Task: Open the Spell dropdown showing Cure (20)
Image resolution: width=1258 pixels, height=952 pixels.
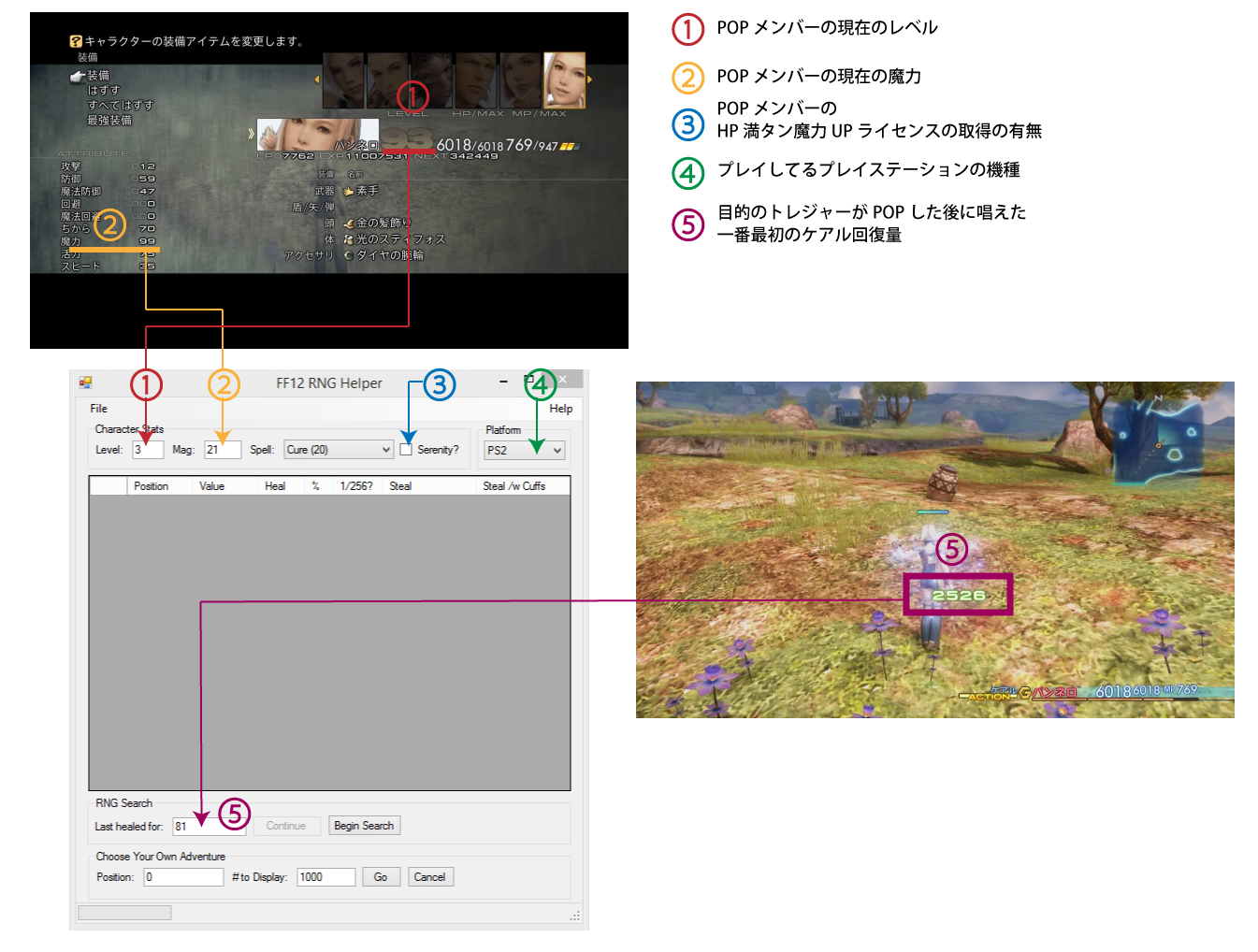Action: coord(339,450)
